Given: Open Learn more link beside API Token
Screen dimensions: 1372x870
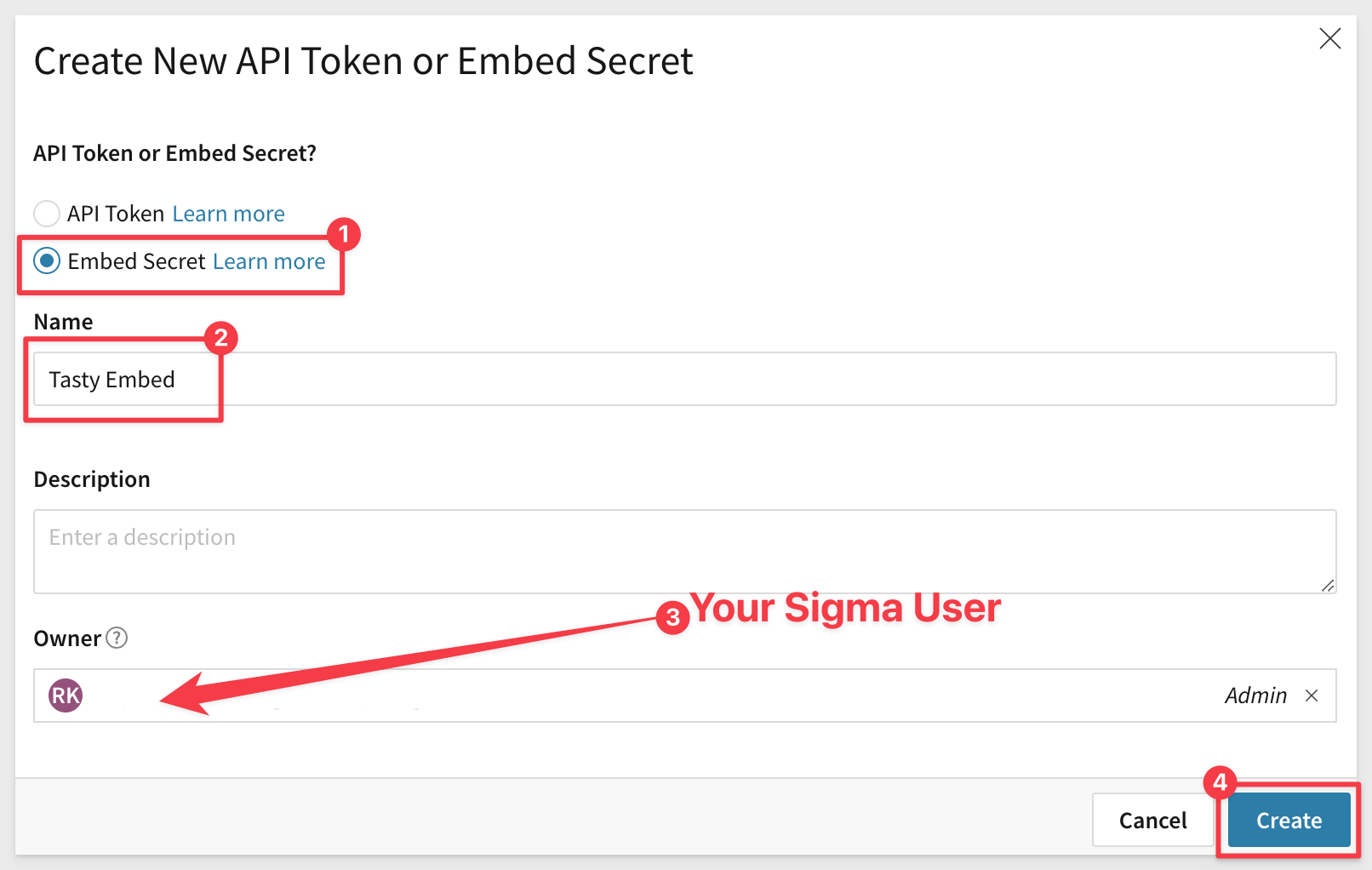Looking at the screenshot, I should tap(228, 214).
